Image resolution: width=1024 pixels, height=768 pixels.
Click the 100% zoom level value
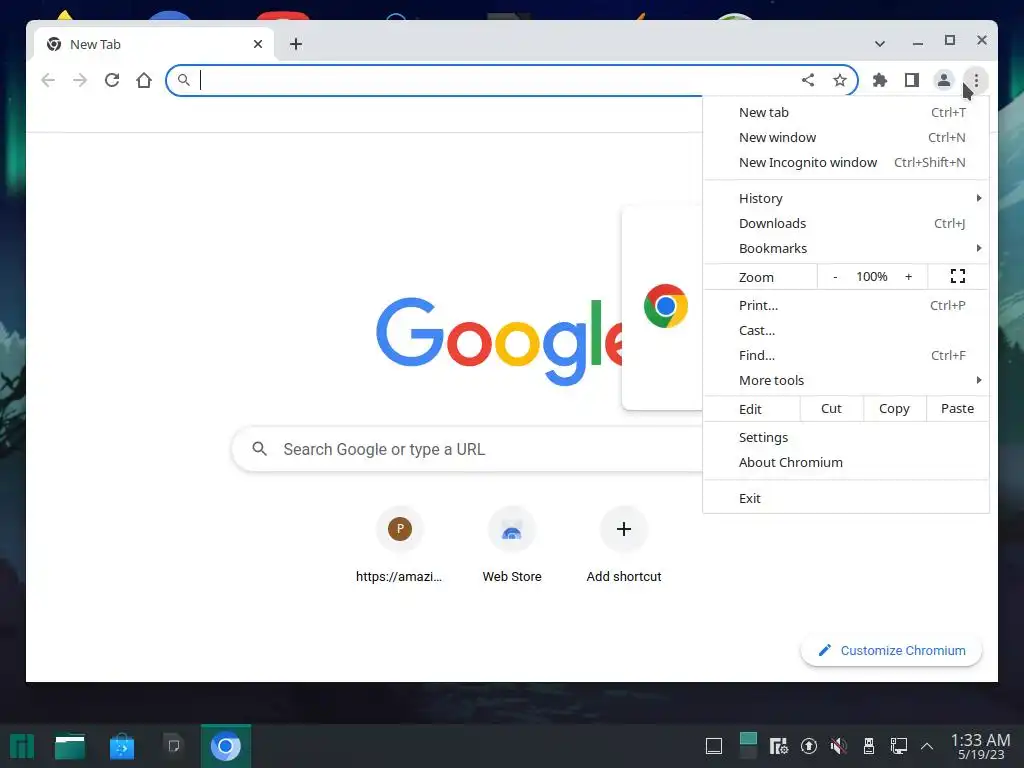coord(872,277)
